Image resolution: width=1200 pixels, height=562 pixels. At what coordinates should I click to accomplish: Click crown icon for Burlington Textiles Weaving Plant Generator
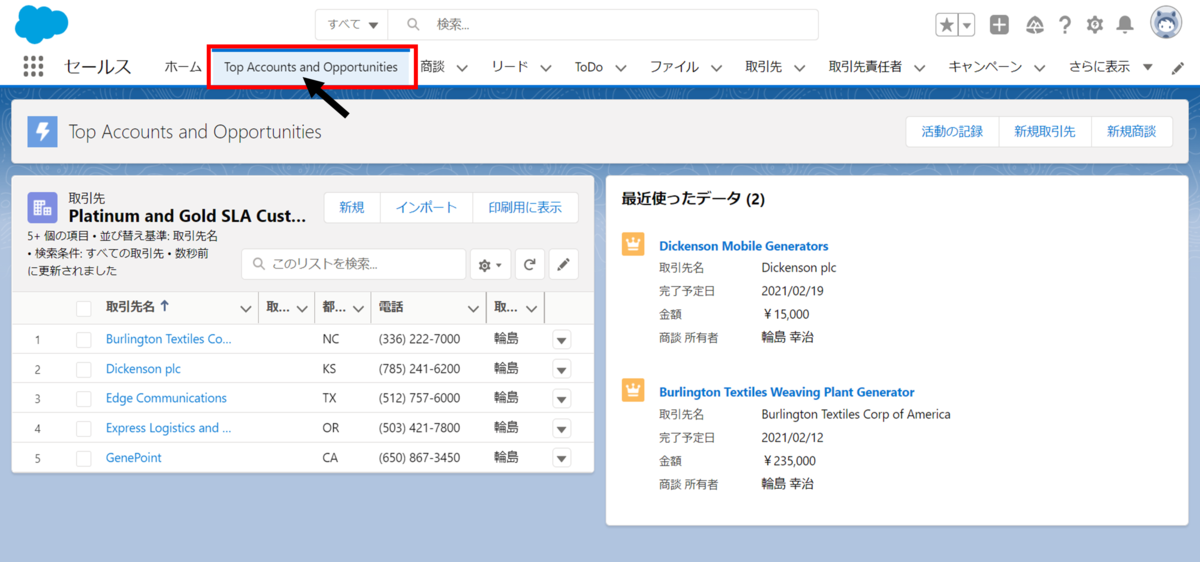[632, 391]
